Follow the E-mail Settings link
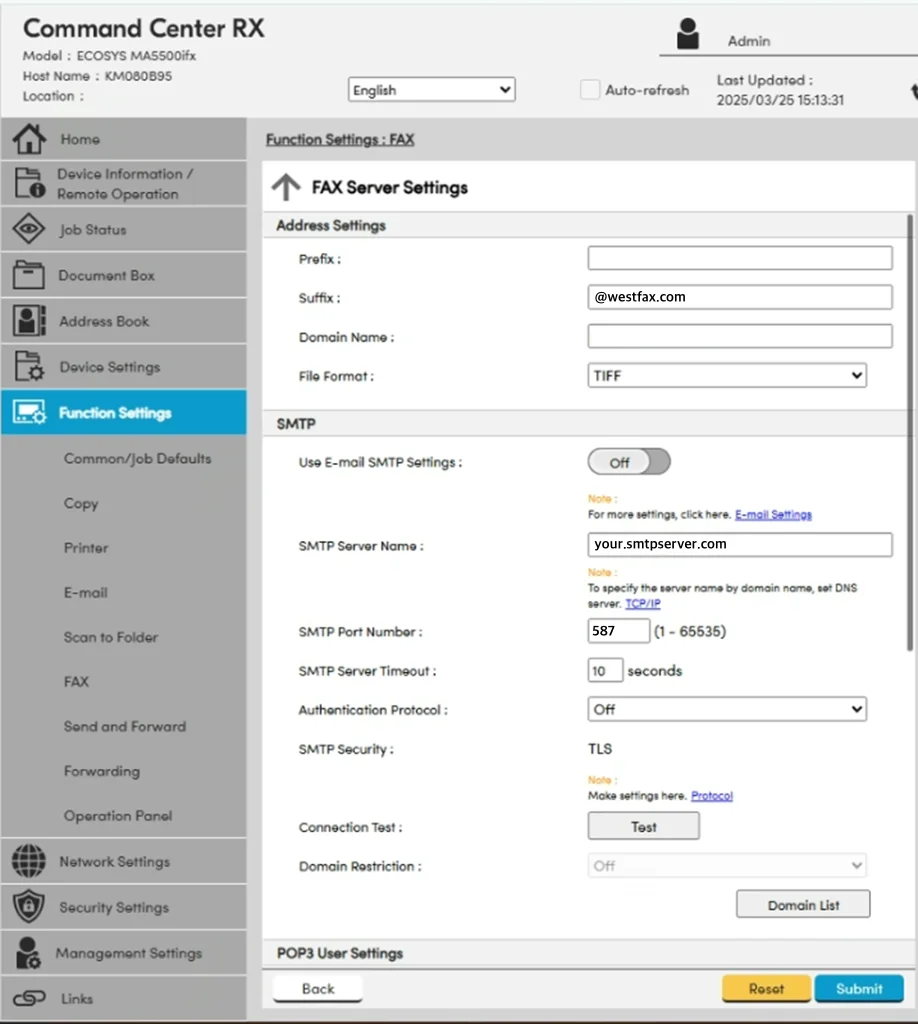 (773, 515)
